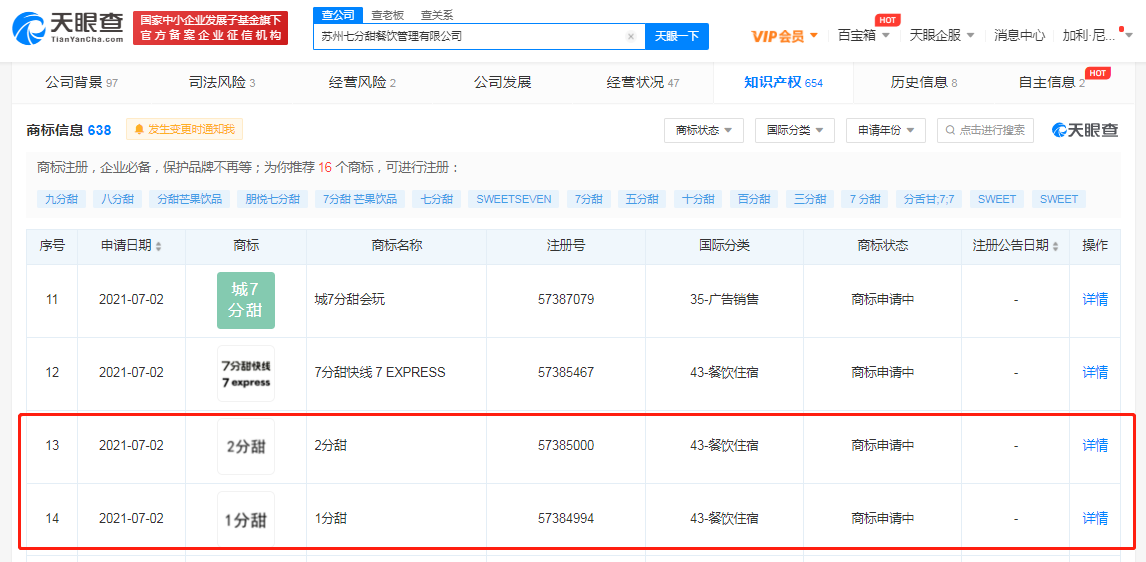View 详情 for 7分甜快线 7 EXPRESS

(1095, 372)
